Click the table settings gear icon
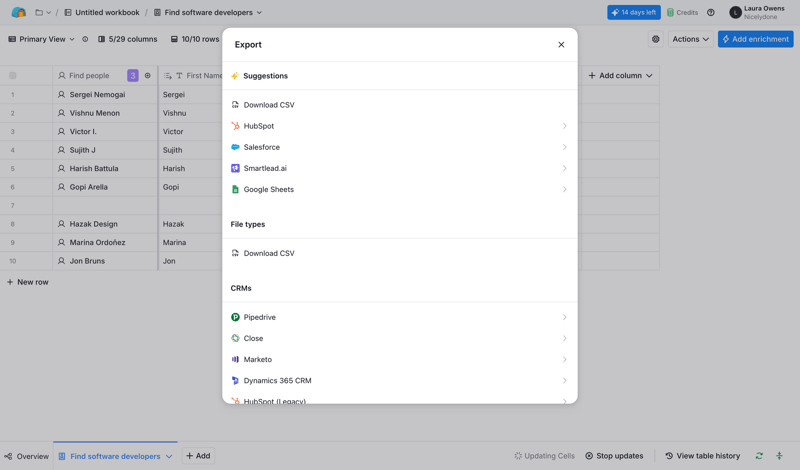This screenshot has height=470, width=800. point(656,39)
